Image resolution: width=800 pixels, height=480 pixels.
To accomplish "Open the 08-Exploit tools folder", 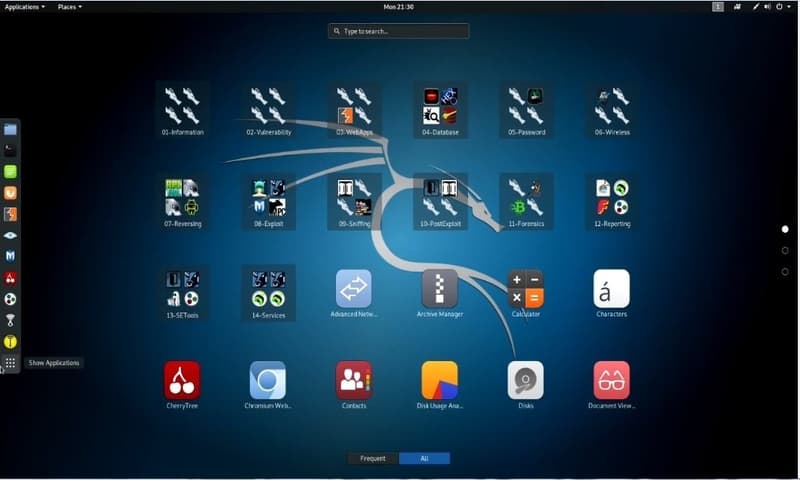I will (268, 201).
